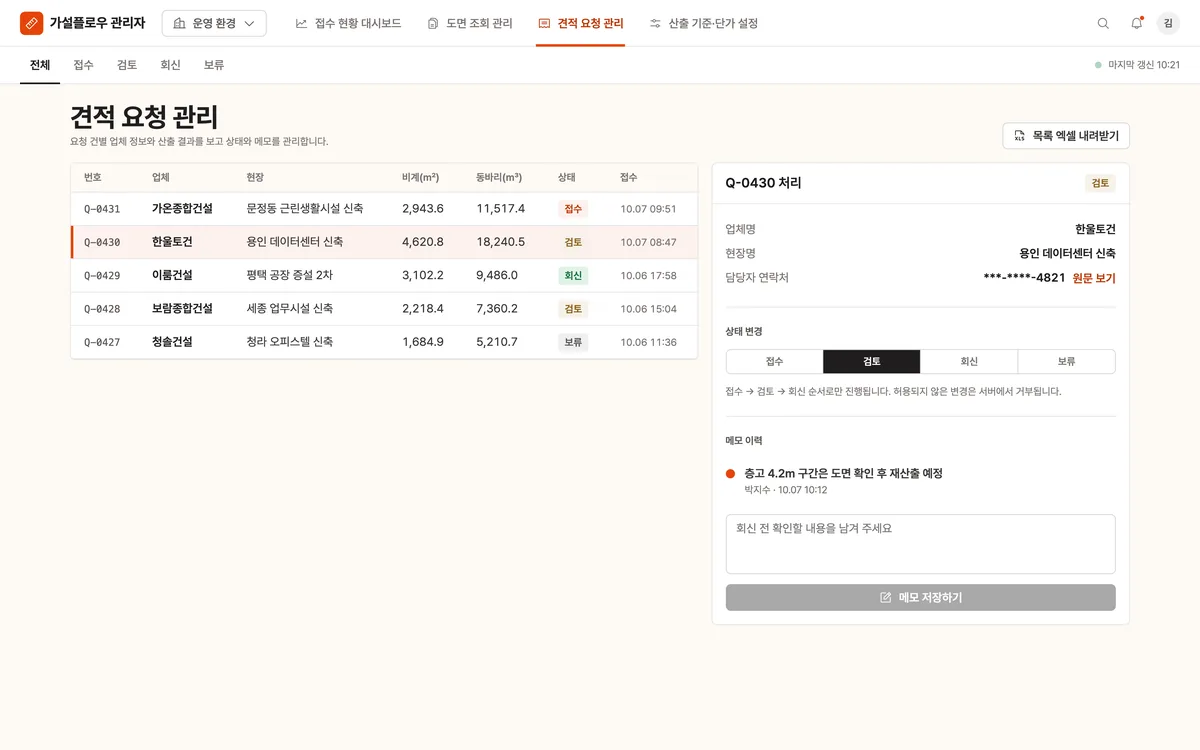Click the 접수 status badge of Q-0431
Image resolution: width=1200 pixels, height=750 pixels.
point(573,209)
